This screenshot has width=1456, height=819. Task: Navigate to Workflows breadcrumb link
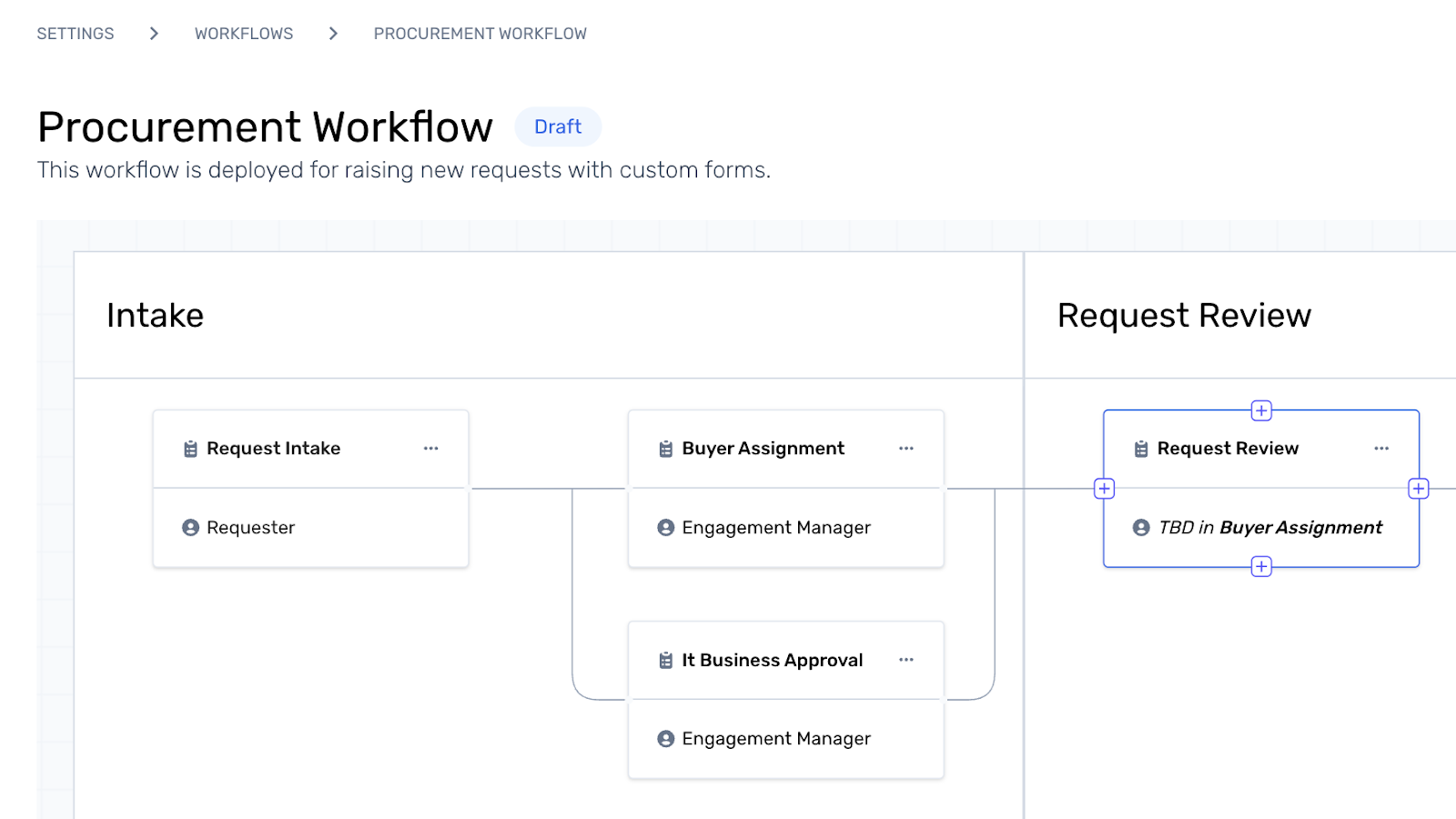tap(244, 34)
